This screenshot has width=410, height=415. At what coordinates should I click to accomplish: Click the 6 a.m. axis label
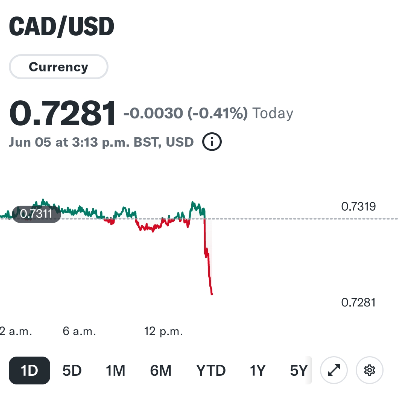click(79, 331)
